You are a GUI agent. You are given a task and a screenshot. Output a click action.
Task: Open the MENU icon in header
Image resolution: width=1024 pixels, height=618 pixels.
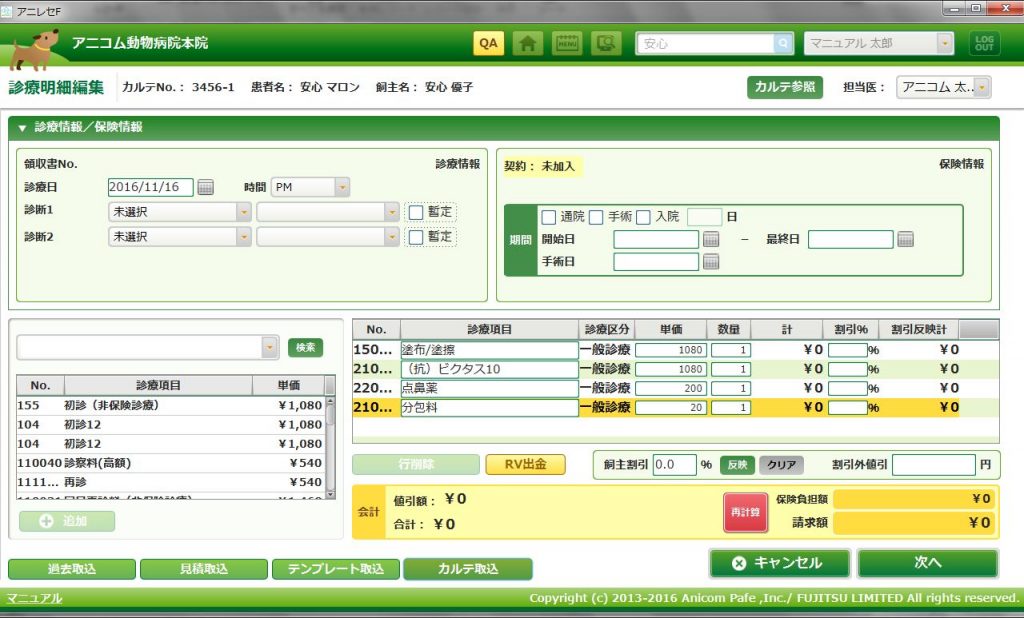(566, 43)
